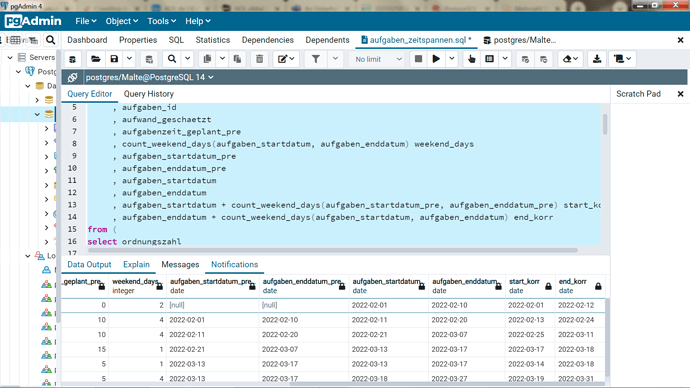
Task: Select the postgres/Malte... query tab
Action: click(520, 40)
